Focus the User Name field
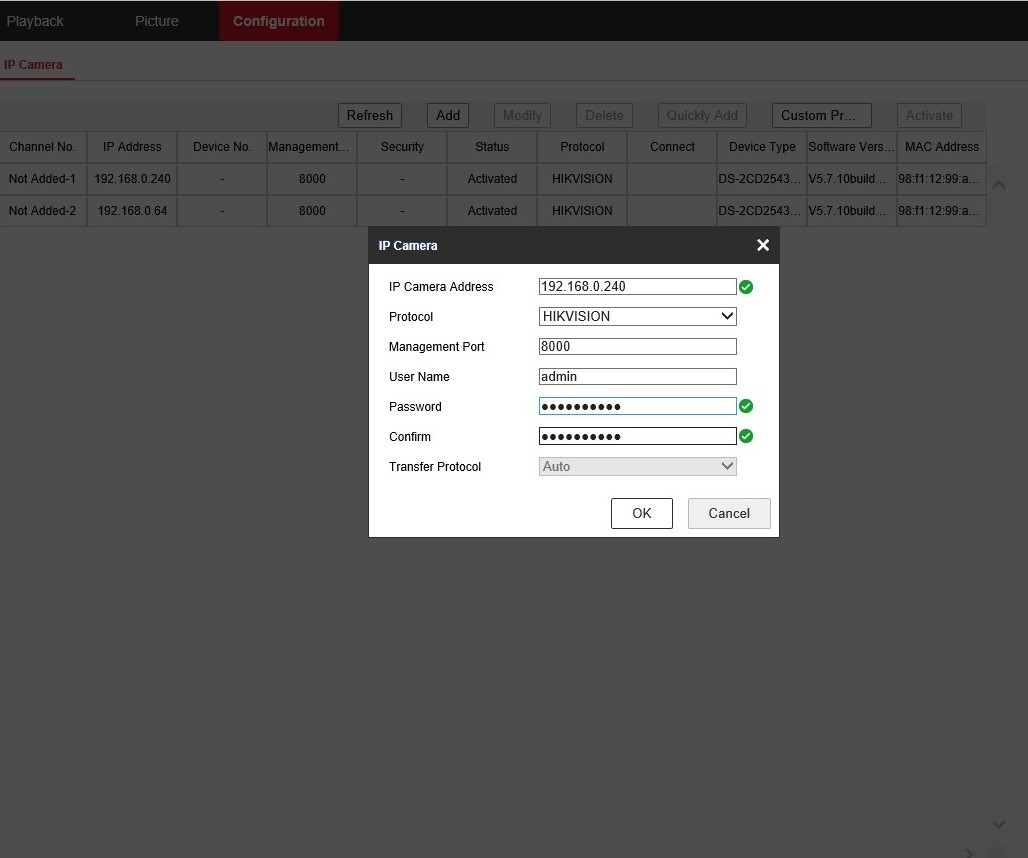Screen dimensions: 1028x858 click(637, 377)
